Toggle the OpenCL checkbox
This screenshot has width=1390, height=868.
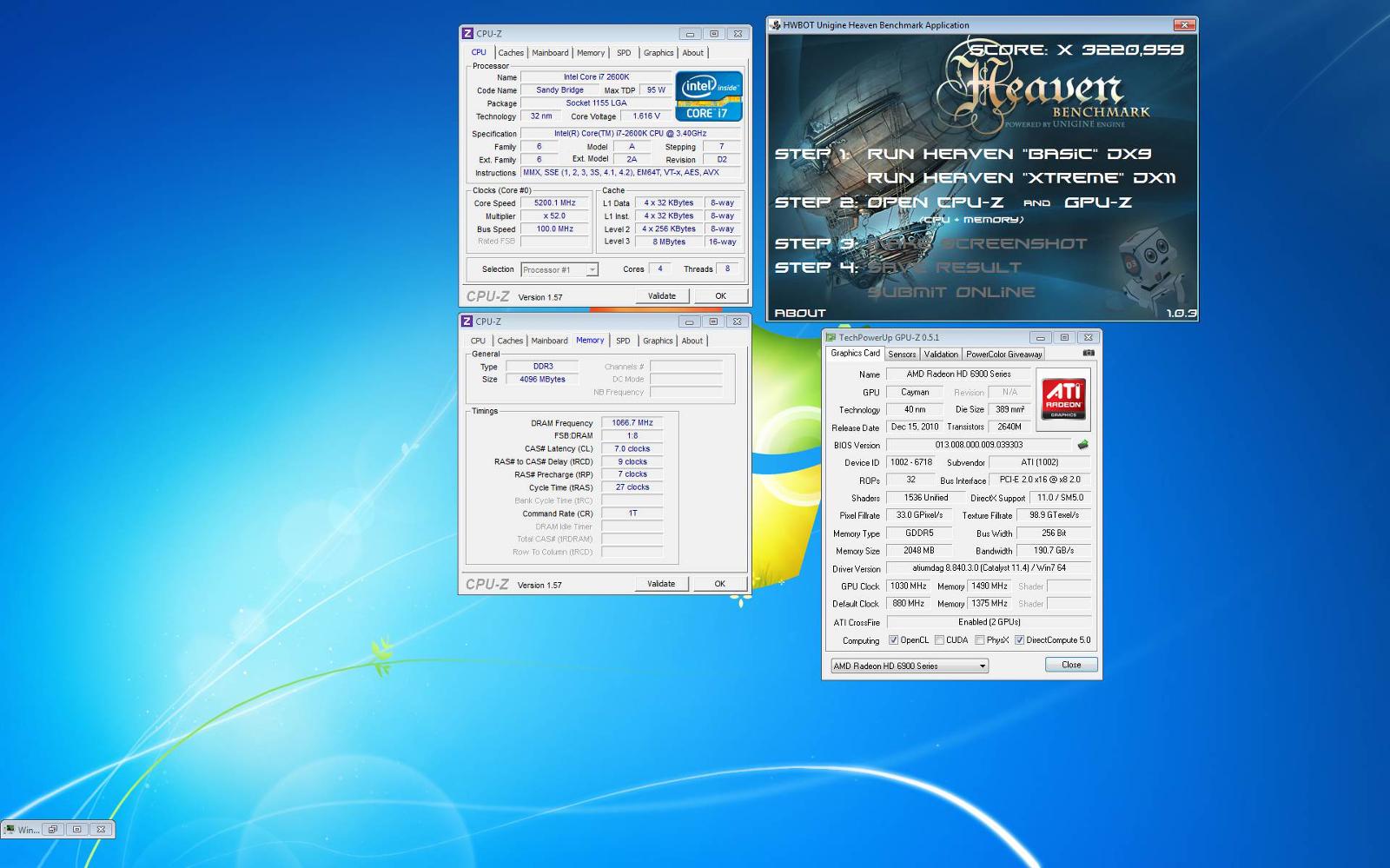[893, 640]
